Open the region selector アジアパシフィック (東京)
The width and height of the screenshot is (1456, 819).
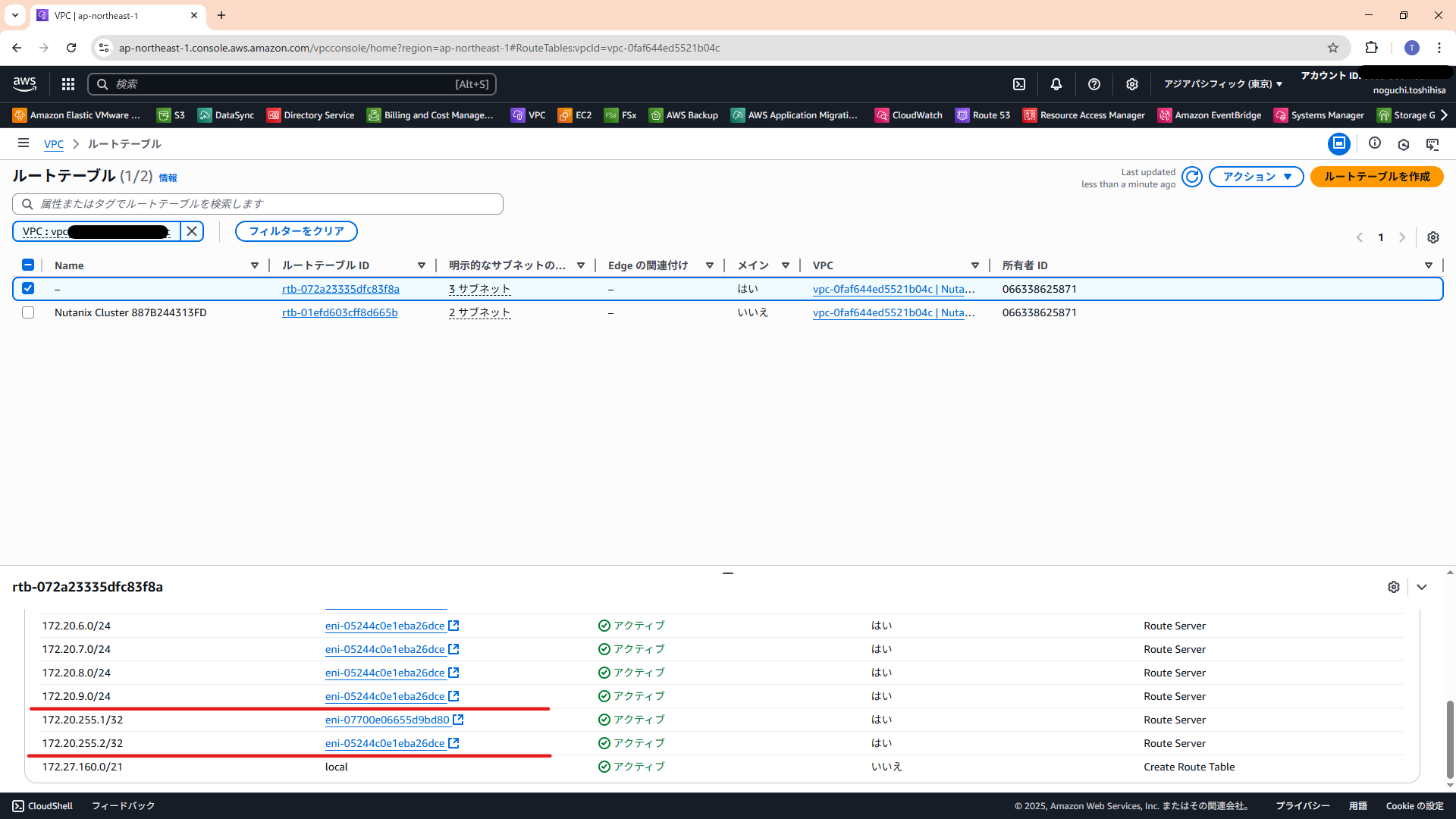tap(1222, 84)
